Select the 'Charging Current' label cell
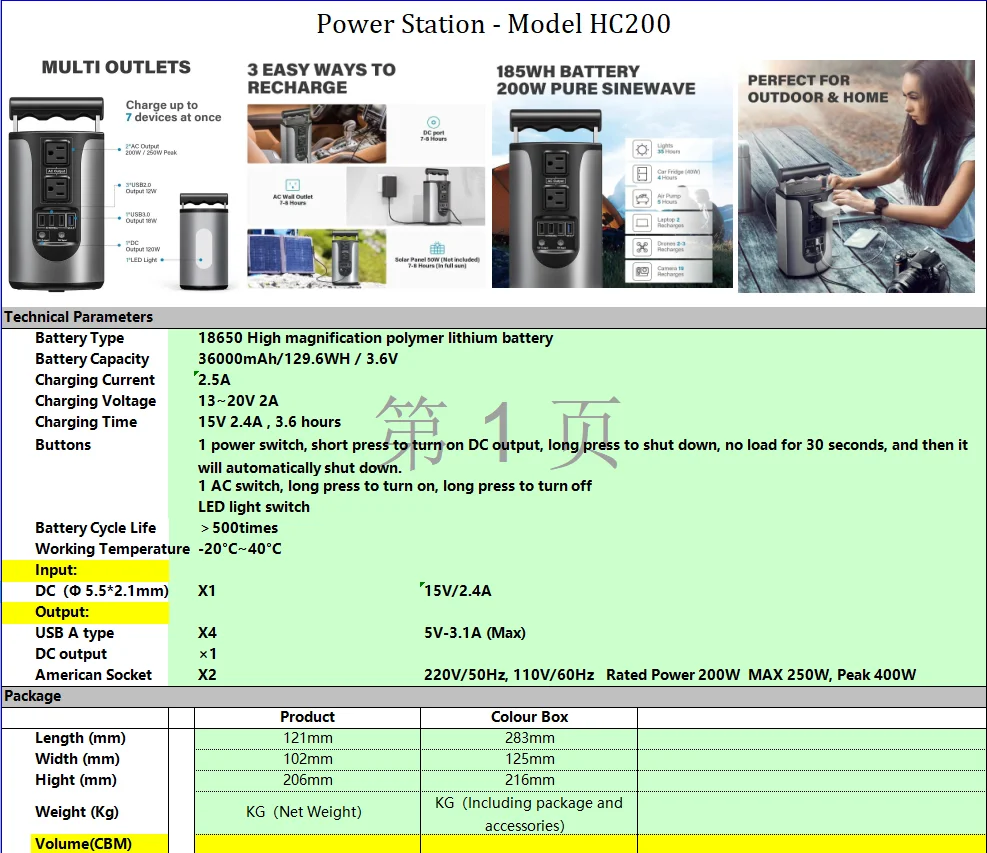This screenshot has height=853, width=987. 94,380
